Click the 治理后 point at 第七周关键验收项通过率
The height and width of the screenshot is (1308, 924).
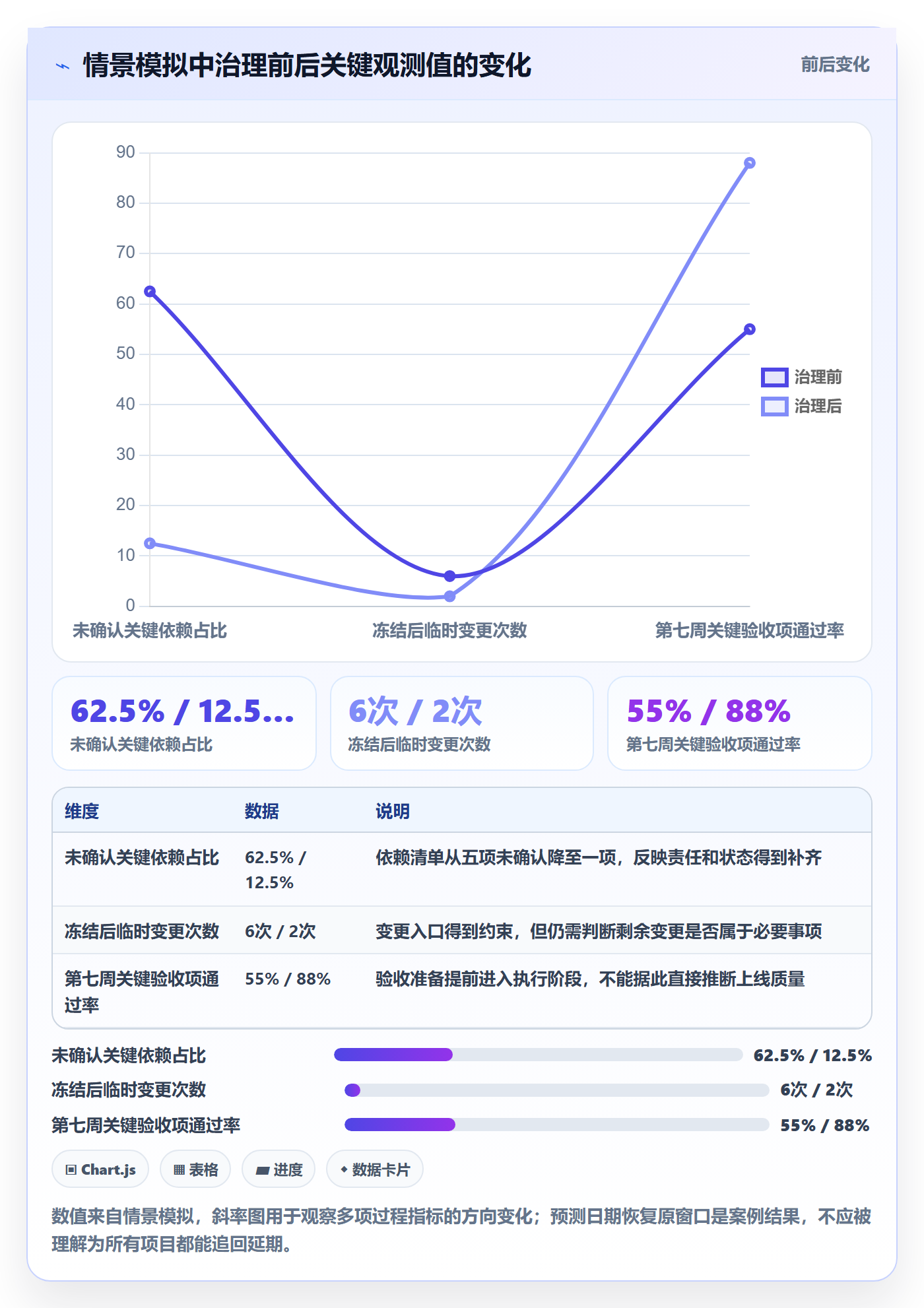point(749,163)
